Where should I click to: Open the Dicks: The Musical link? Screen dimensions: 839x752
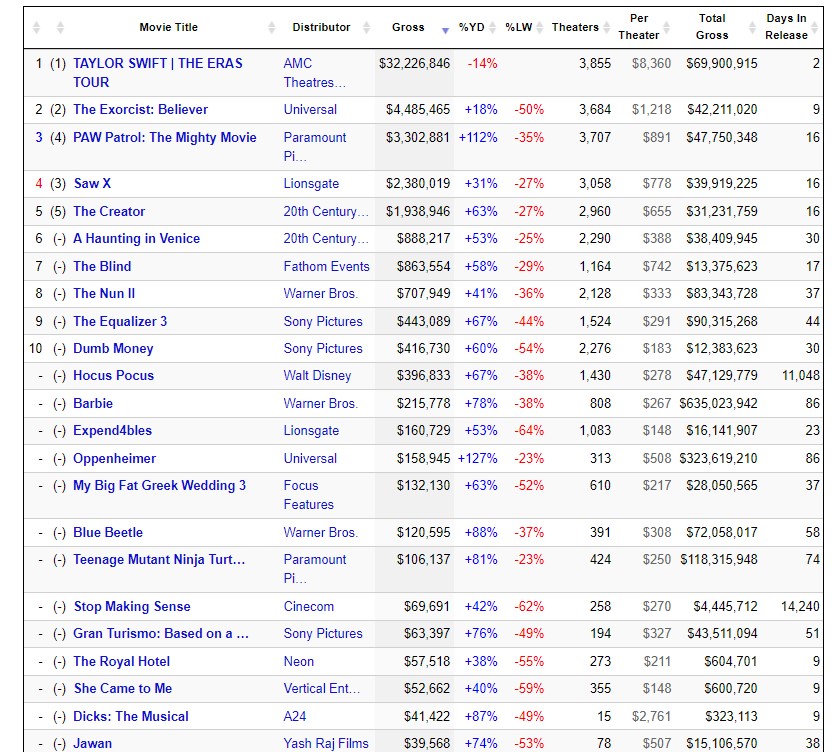click(x=130, y=716)
